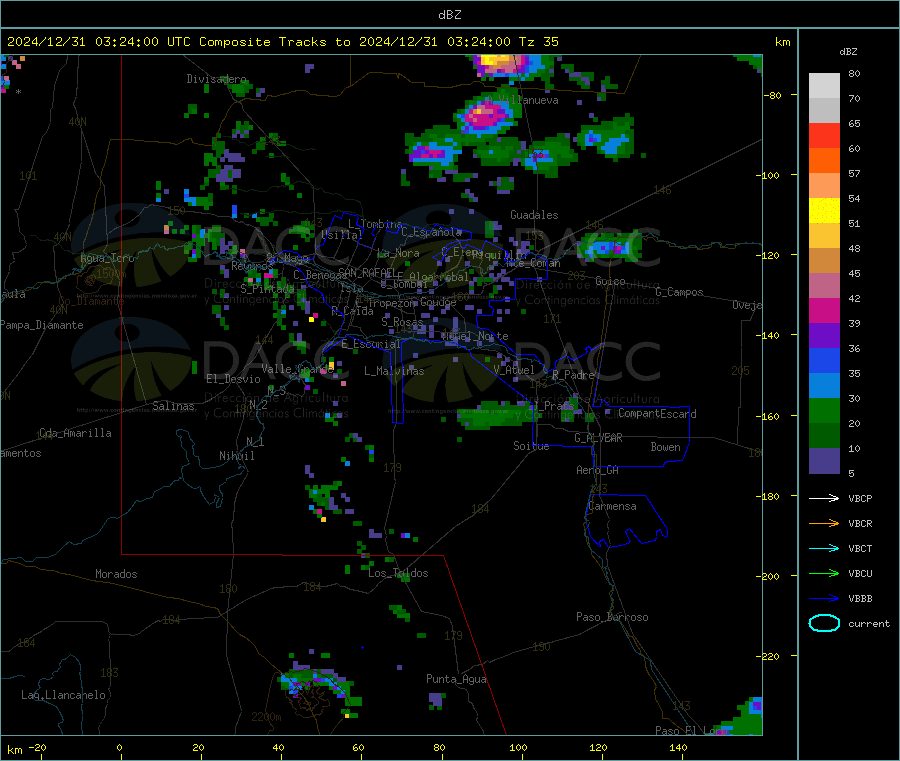Click the G_Campos place label
Image resolution: width=900 pixels, height=761 pixels.
(679, 292)
